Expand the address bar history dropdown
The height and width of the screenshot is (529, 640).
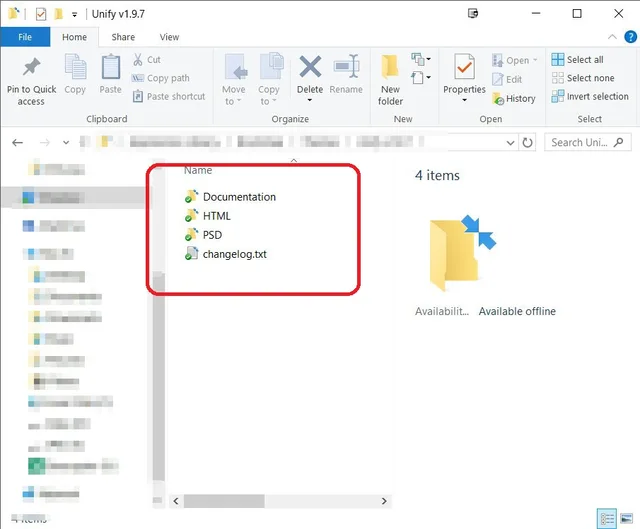coord(510,142)
